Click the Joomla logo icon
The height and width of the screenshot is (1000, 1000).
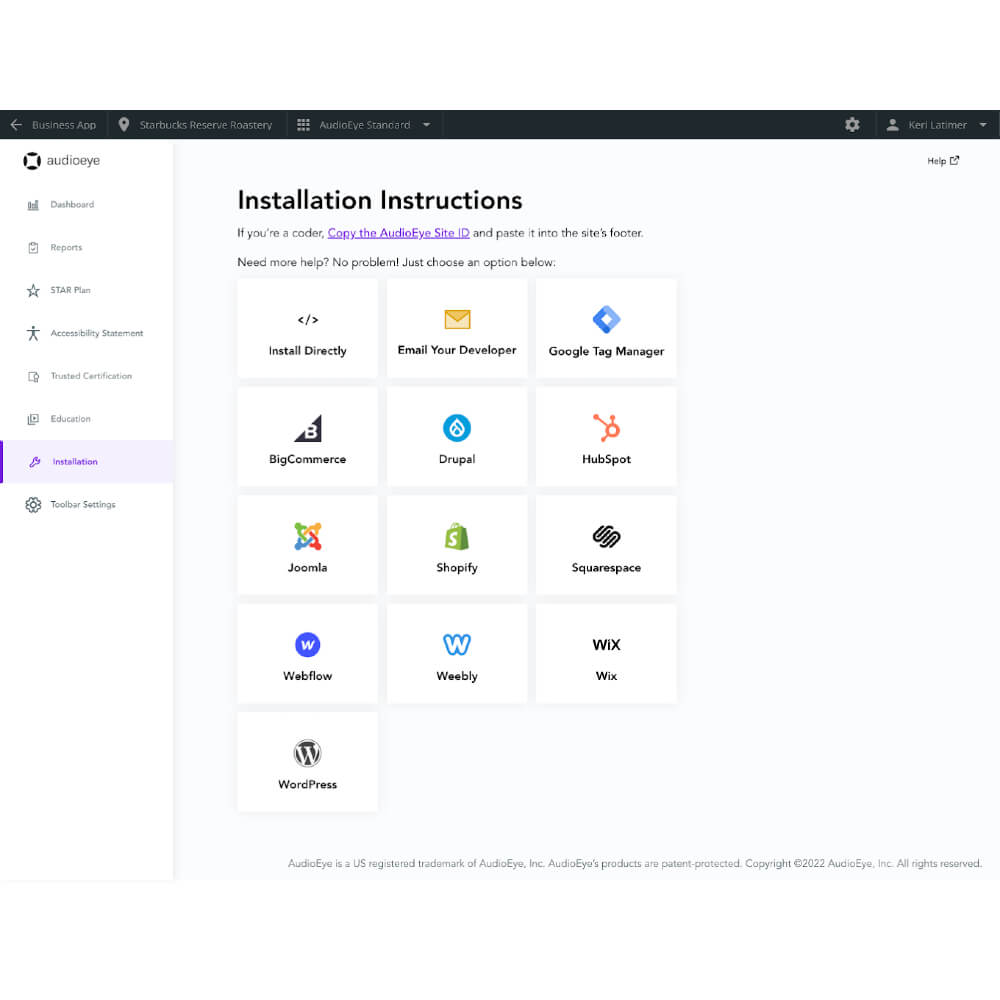pyautogui.click(x=307, y=536)
